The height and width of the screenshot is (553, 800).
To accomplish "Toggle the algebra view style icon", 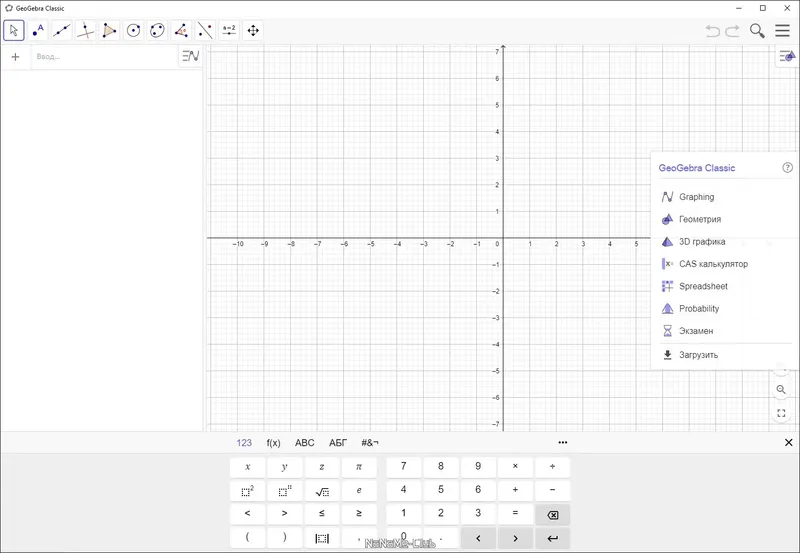I will [191, 56].
